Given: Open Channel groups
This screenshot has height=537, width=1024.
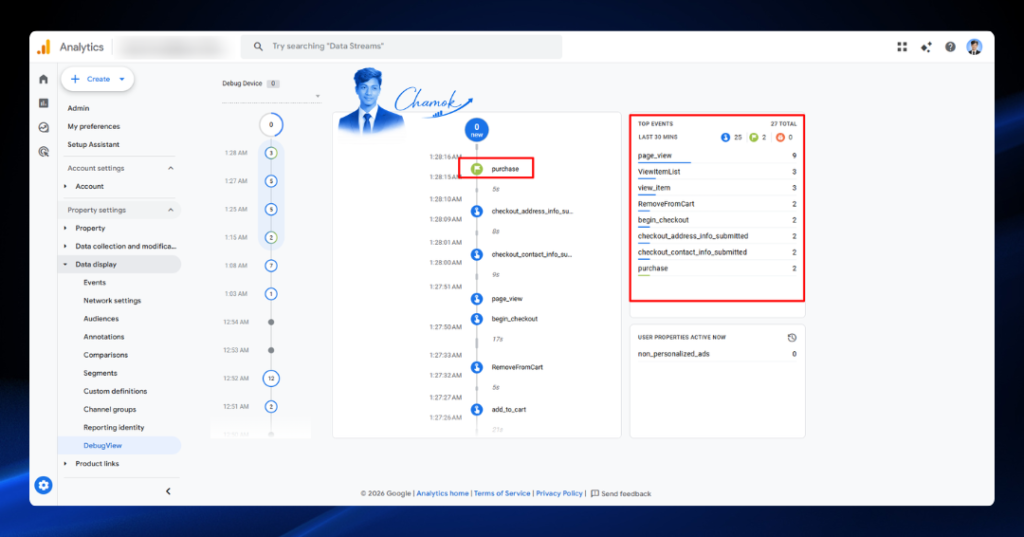Looking at the screenshot, I should 110,410.
